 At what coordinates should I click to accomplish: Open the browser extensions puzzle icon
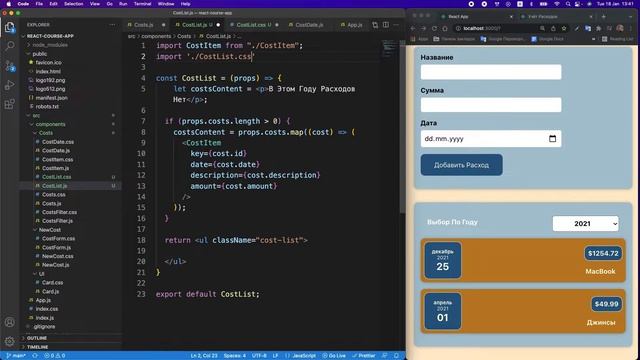click(599, 28)
